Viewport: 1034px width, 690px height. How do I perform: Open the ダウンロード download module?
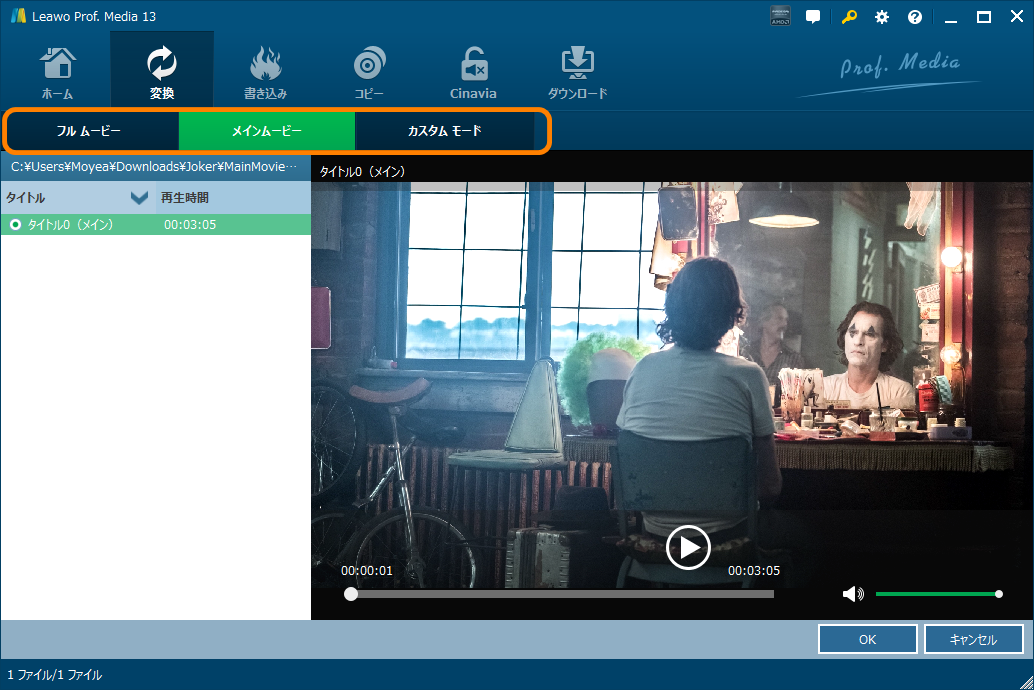(578, 73)
